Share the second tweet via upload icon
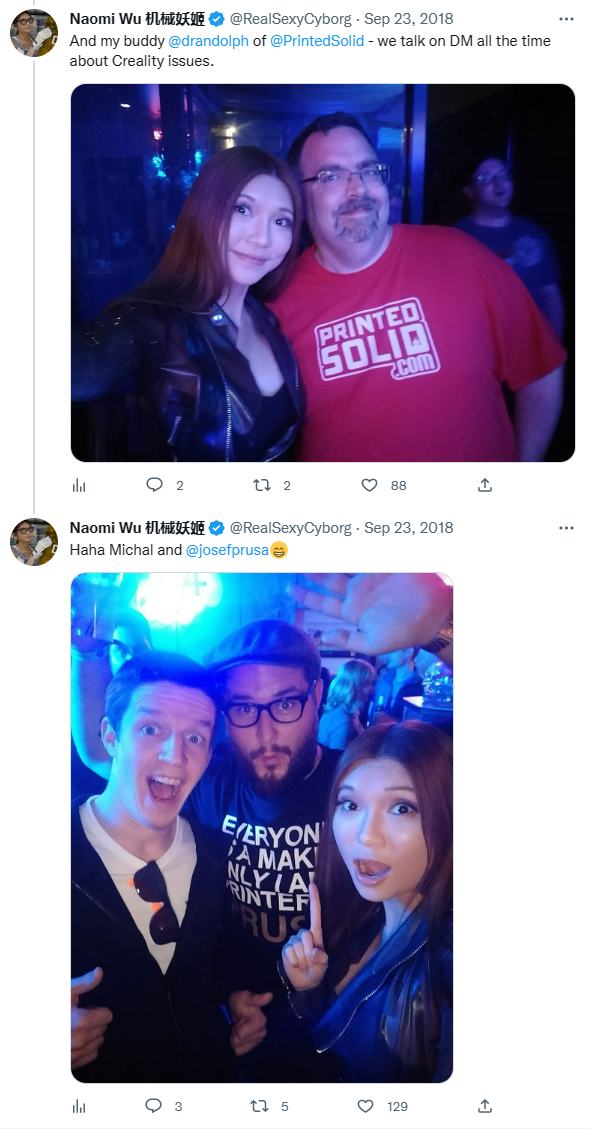The height and width of the screenshot is (1131, 590). [485, 1105]
